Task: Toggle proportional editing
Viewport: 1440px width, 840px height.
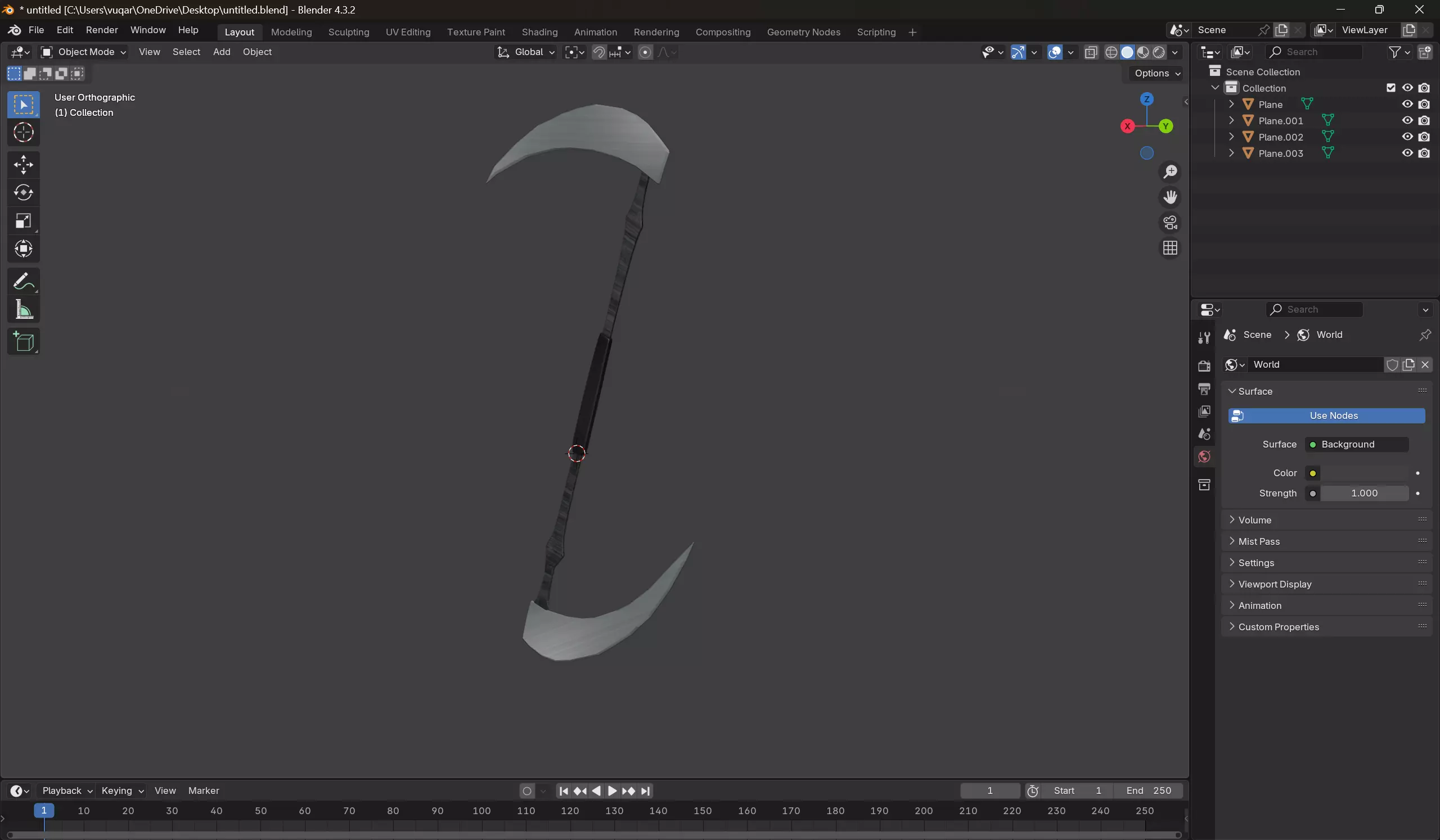Action: pyautogui.click(x=645, y=52)
